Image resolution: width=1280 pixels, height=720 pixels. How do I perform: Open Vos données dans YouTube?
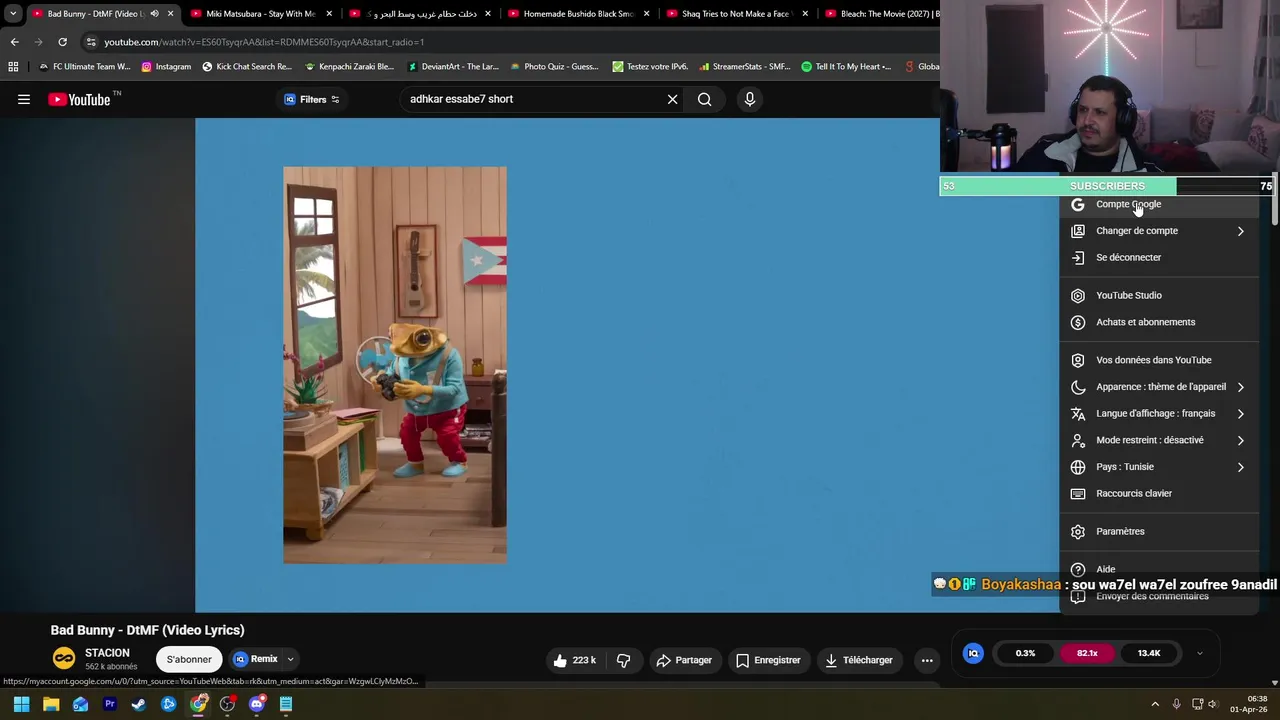click(1159, 360)
